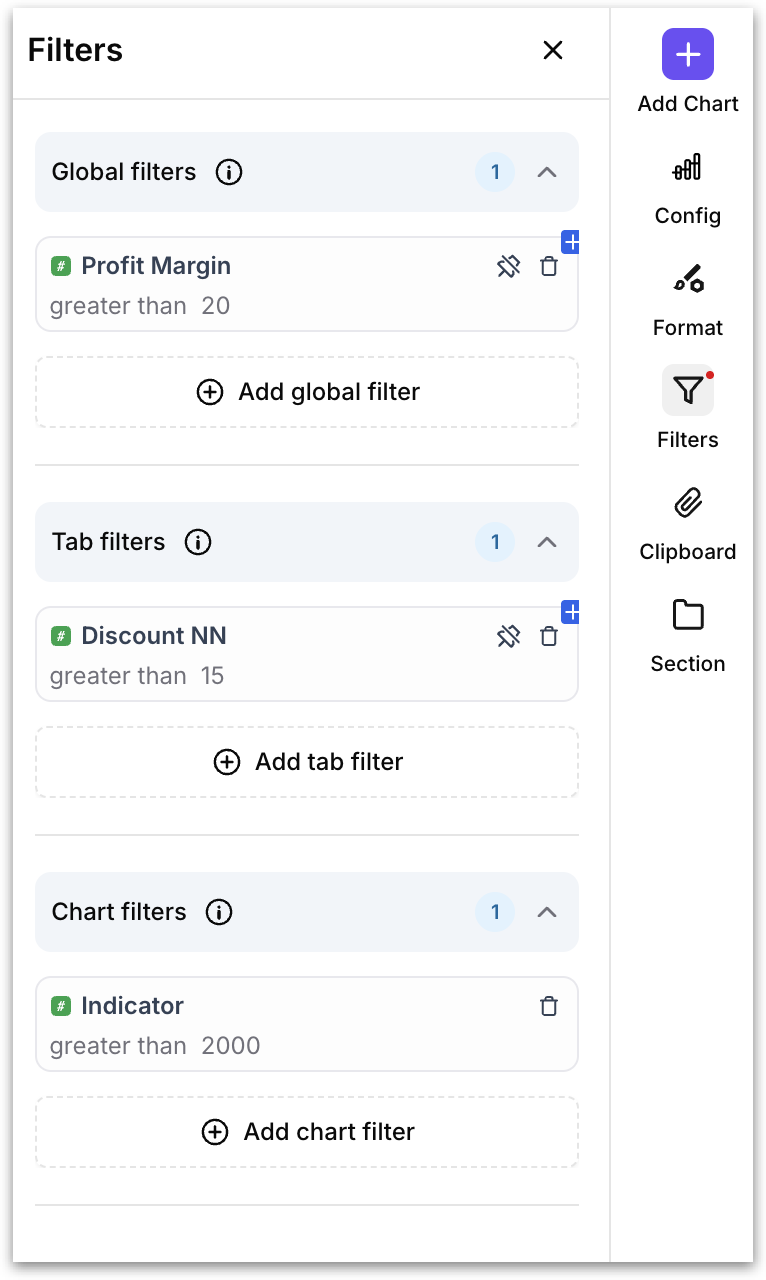This screenshot has height=1280, width=766.
Task: Click the purple Add Chart plus icon
Action: [x=688, y=54]
